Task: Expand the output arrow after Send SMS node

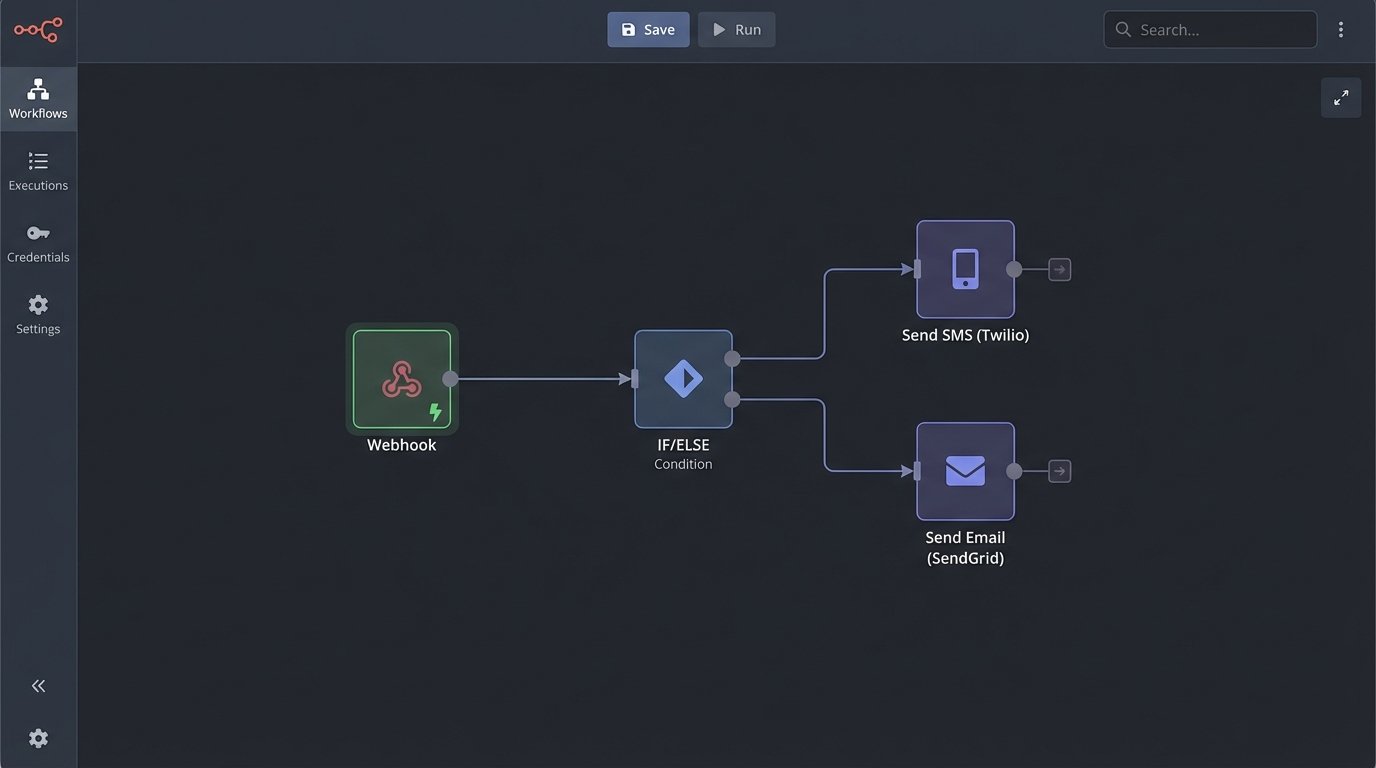Action: click(x=1060, y=269)
